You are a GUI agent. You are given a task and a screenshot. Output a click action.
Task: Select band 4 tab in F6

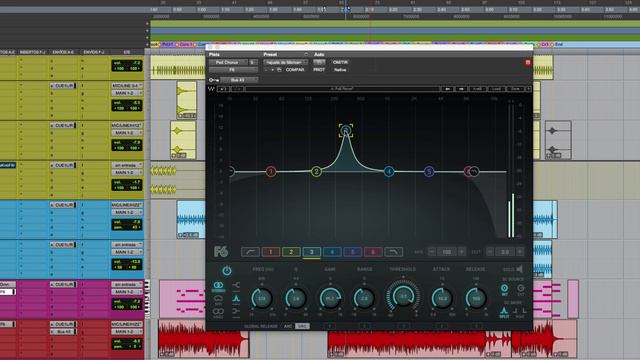tap(332, 252)
